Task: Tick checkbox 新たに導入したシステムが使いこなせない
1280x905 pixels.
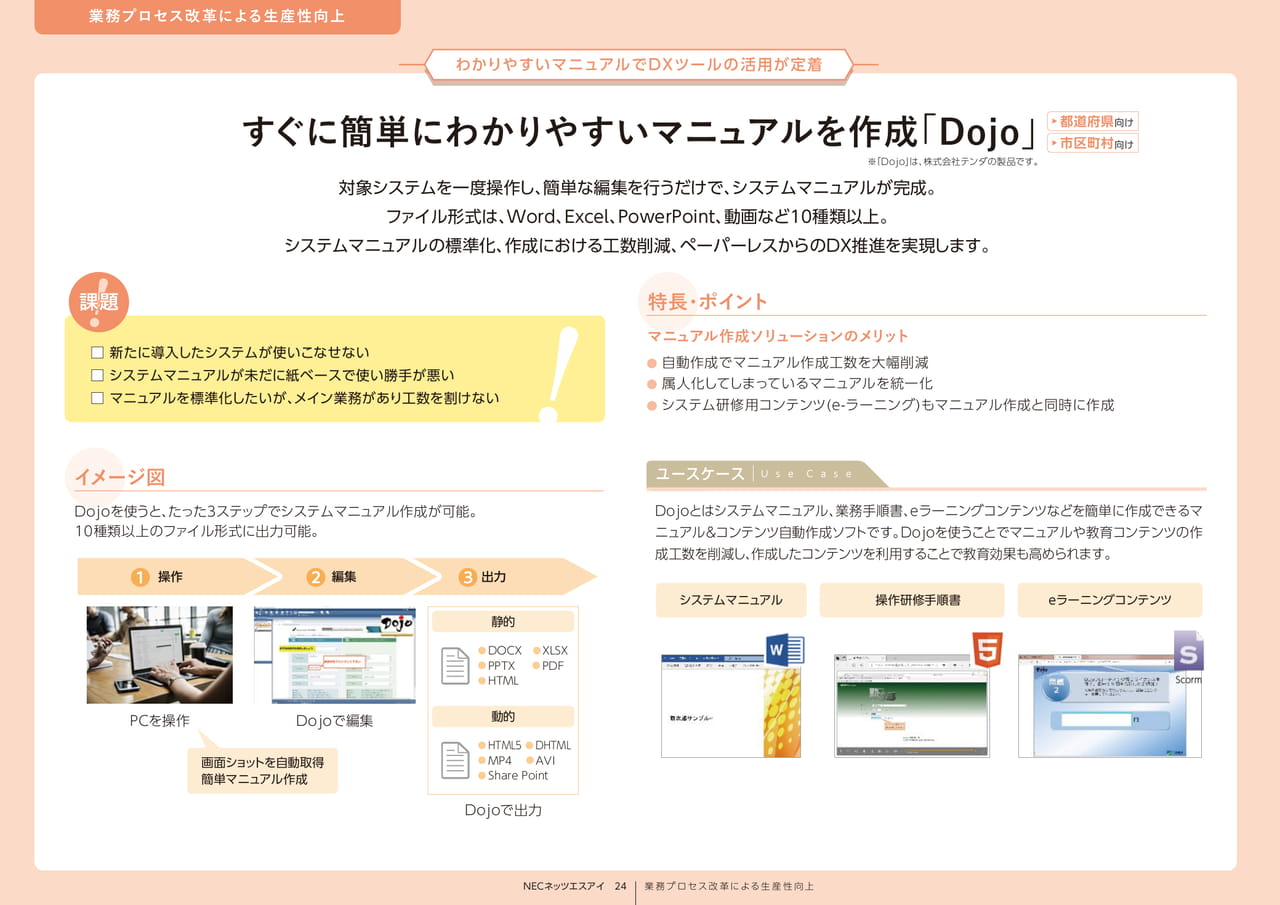Action: pos(97,353)
